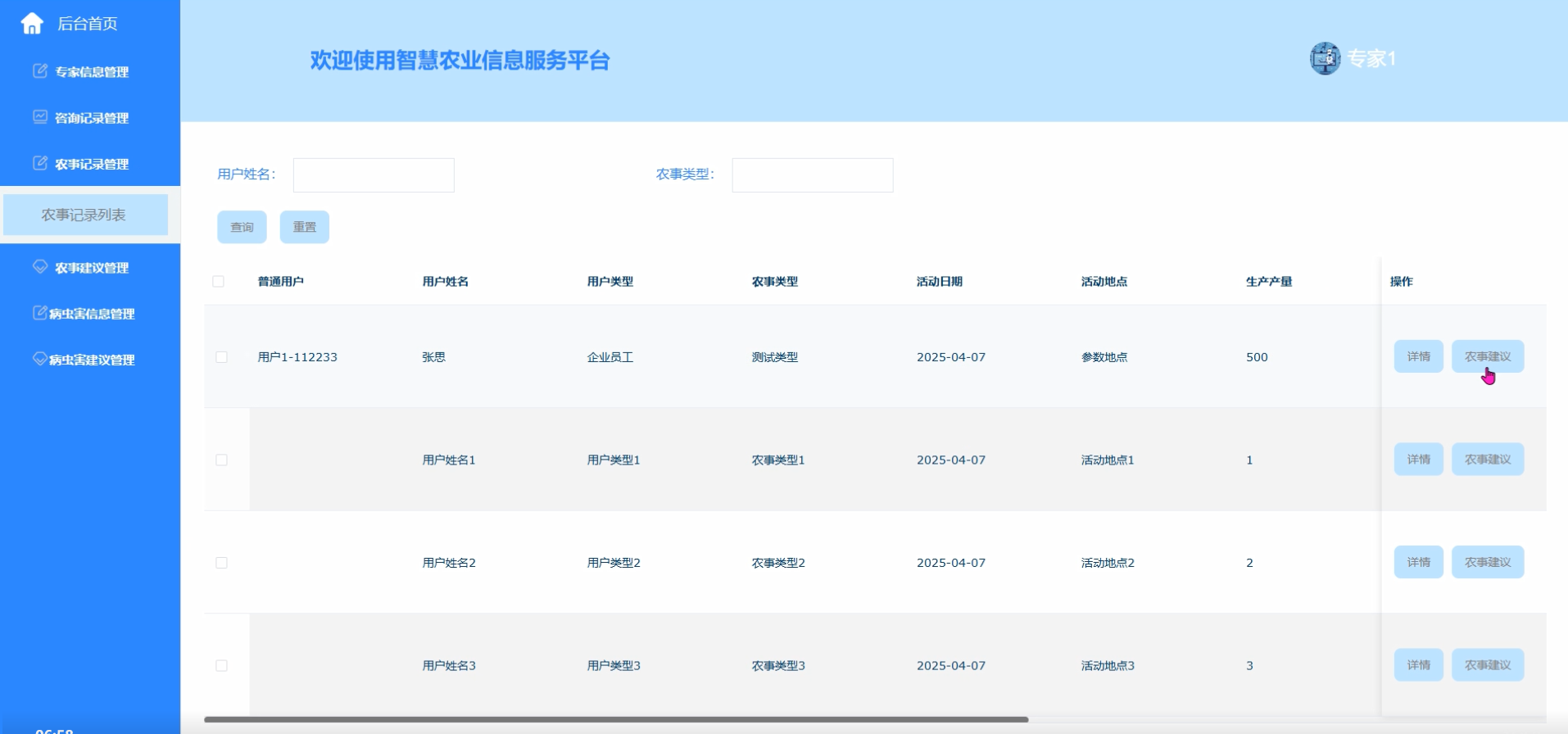Check the row checkbox for 用户姓名2

(x=221, y=563)
